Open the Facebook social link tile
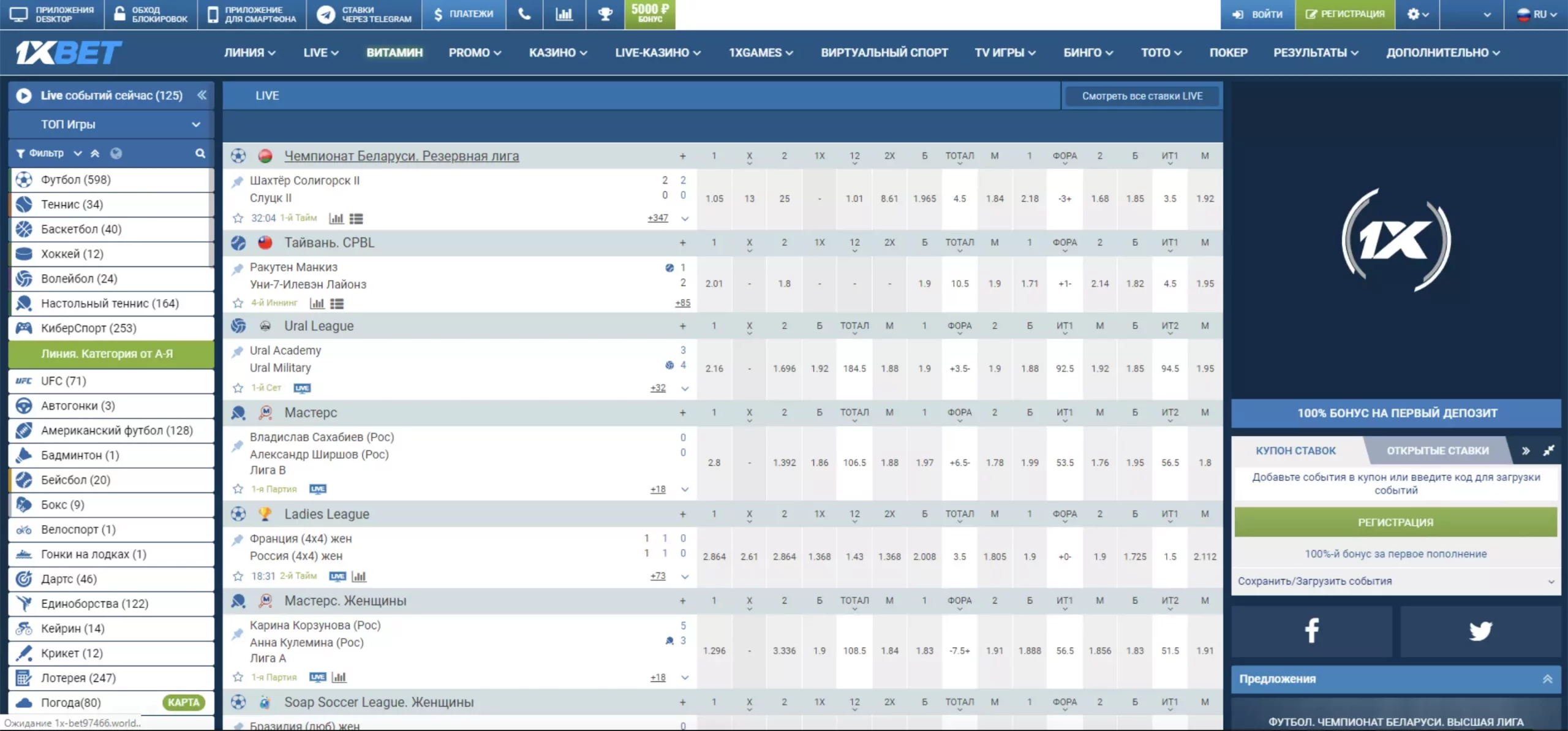The image size is (1568, 731). (x=1311, y=631)
